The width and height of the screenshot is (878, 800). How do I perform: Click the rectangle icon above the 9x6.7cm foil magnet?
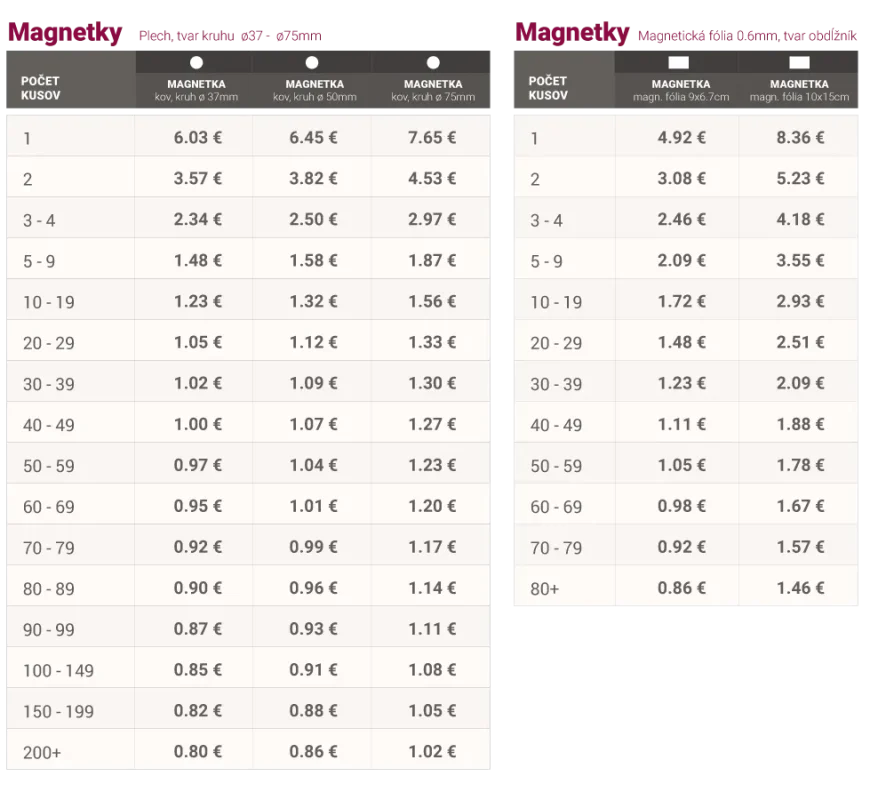[x=678, y=63]
